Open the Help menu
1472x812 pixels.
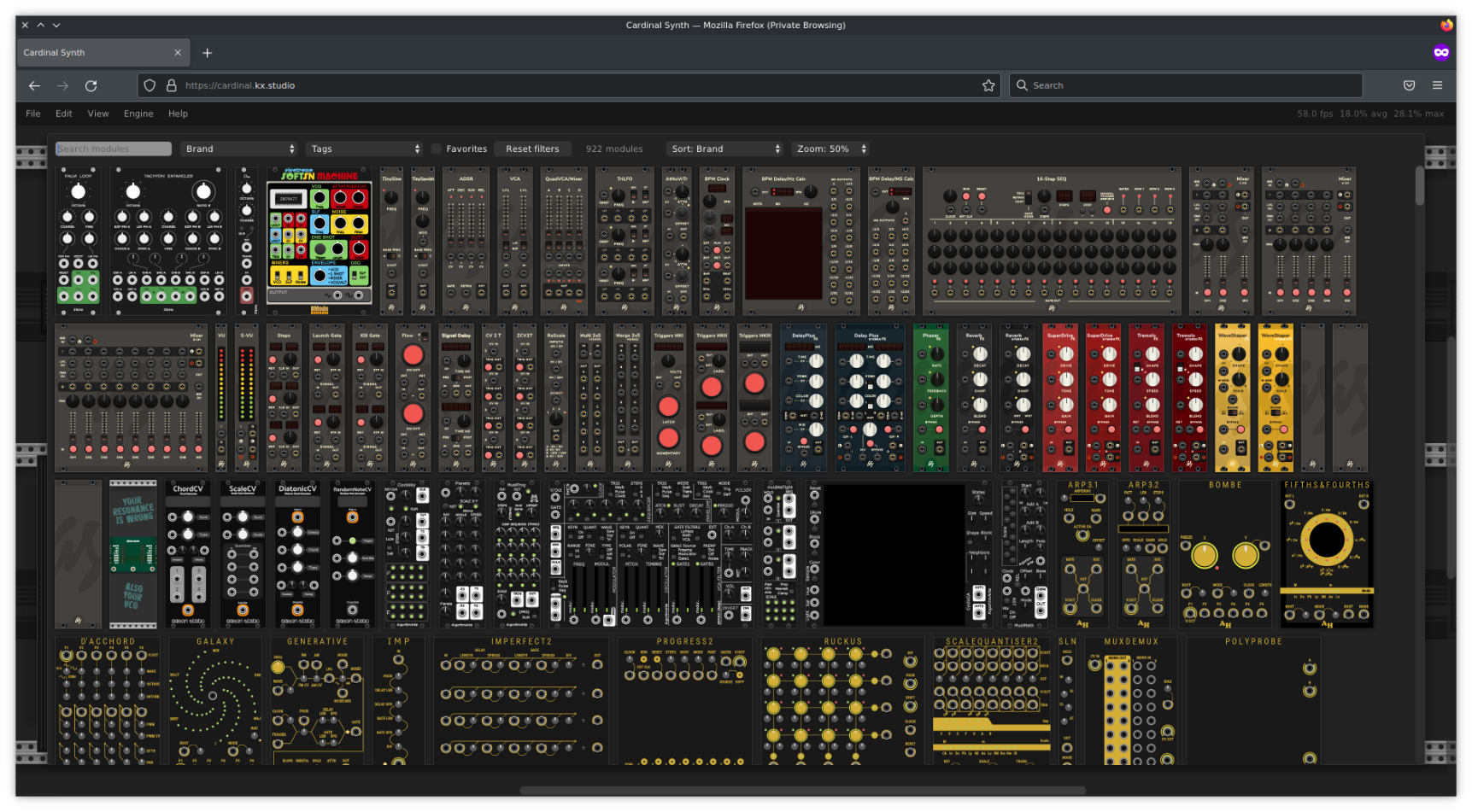point(178,114)
